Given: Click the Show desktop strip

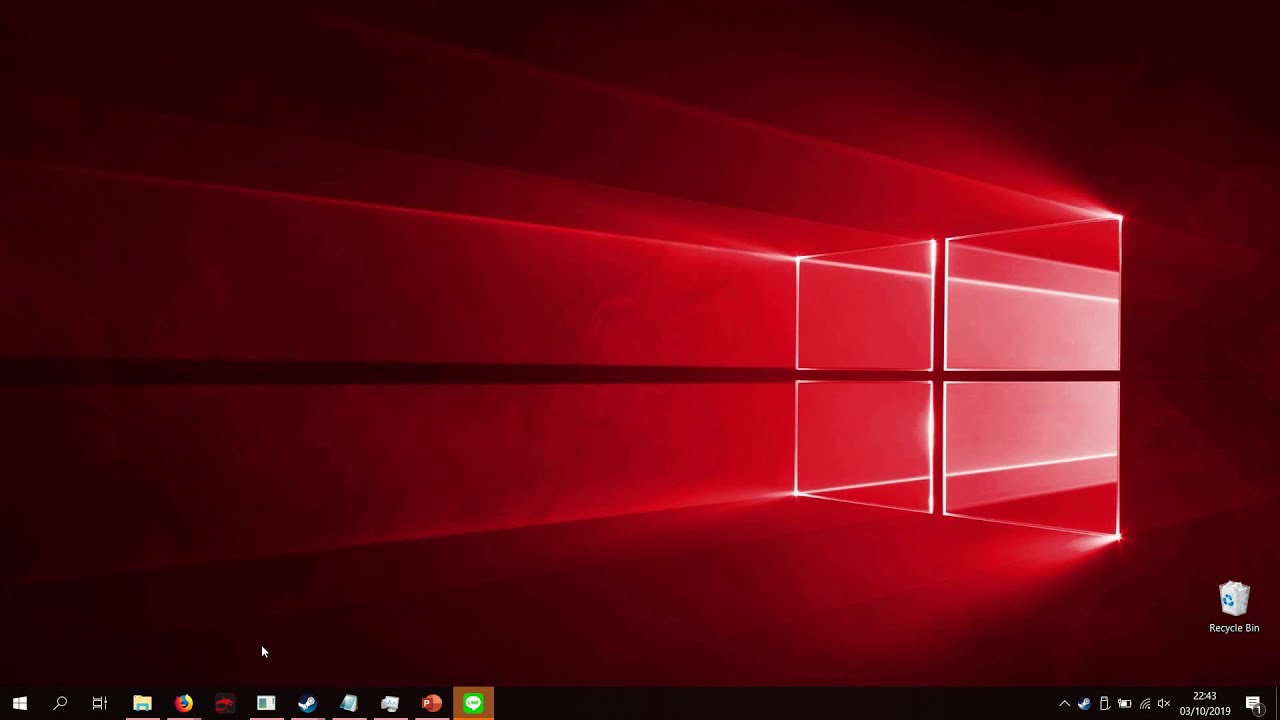Looking at the screenshot, I should click(x=1277, y=704).
